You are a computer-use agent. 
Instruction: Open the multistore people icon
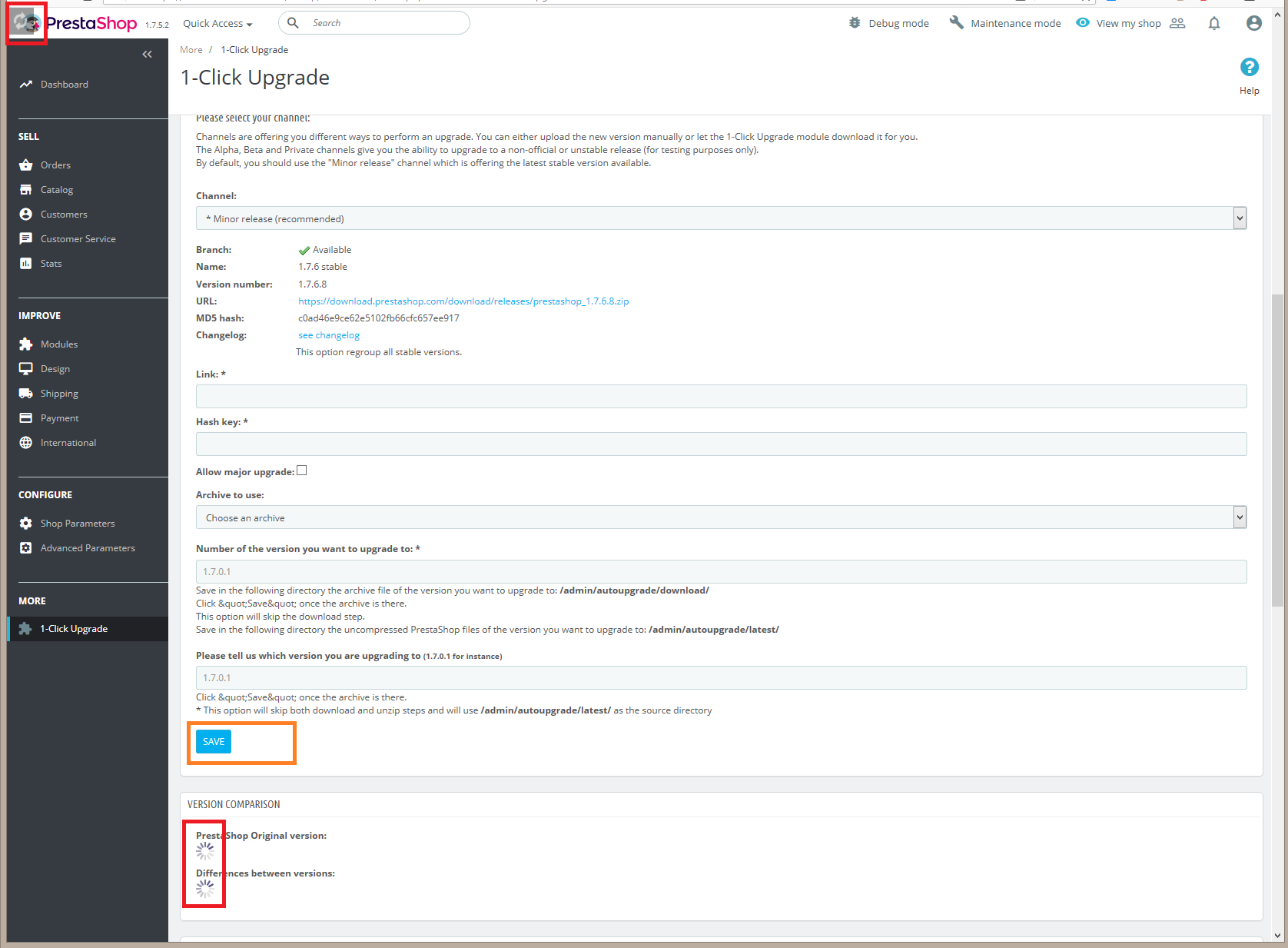pos(1177,23)
